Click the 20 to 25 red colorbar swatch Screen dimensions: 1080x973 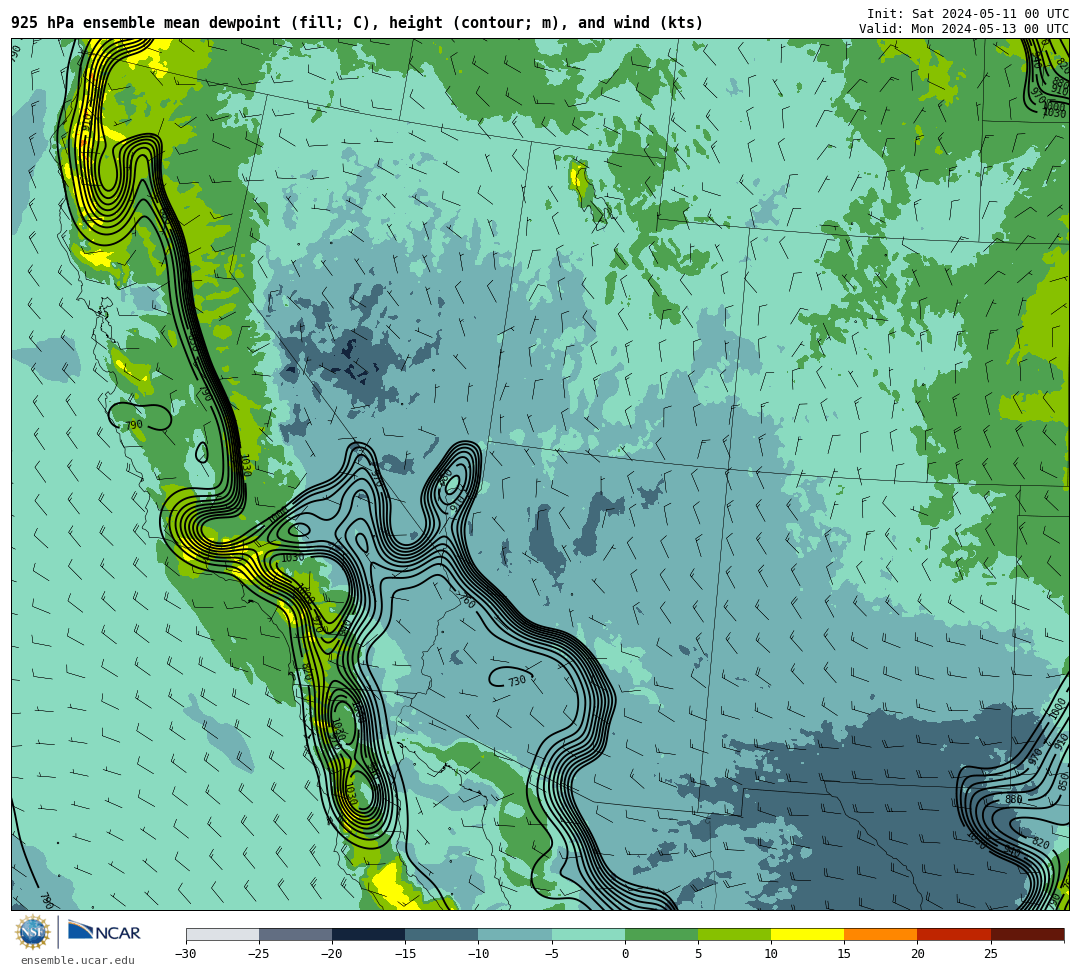(x=954, y=934)
